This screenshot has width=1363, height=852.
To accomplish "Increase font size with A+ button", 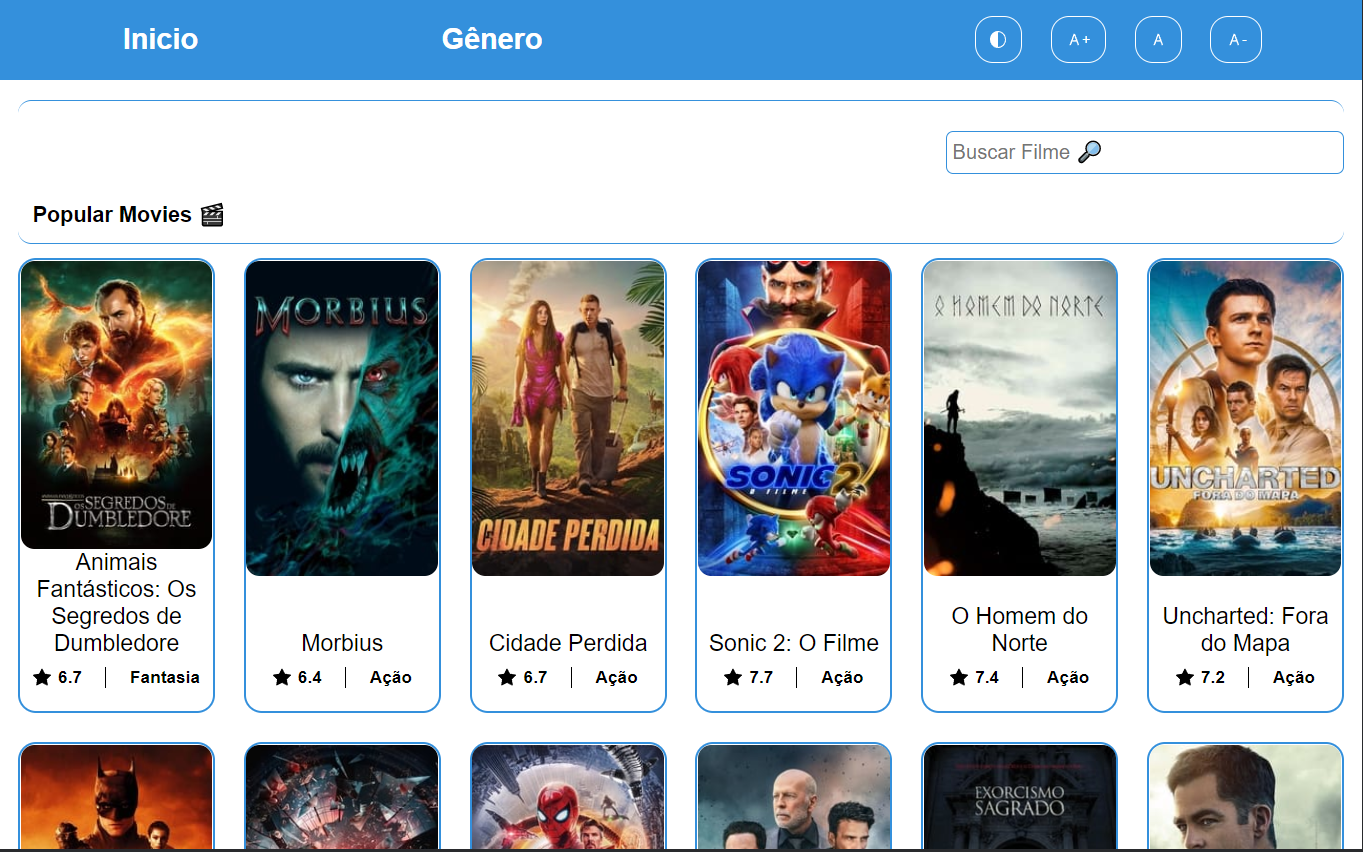I will pyautogui.click(x=1079, y=40).
